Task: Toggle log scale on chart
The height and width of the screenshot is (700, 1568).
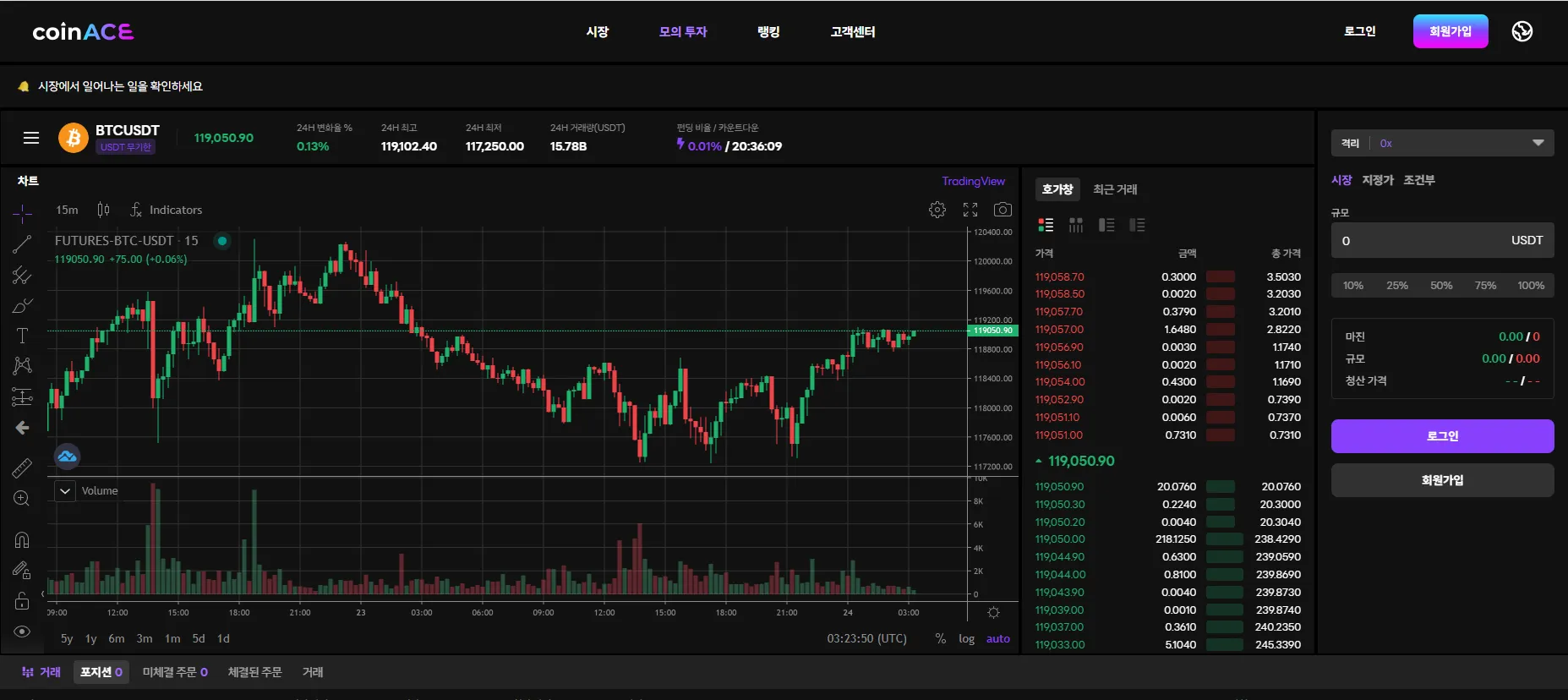Action: coord(966,639)
